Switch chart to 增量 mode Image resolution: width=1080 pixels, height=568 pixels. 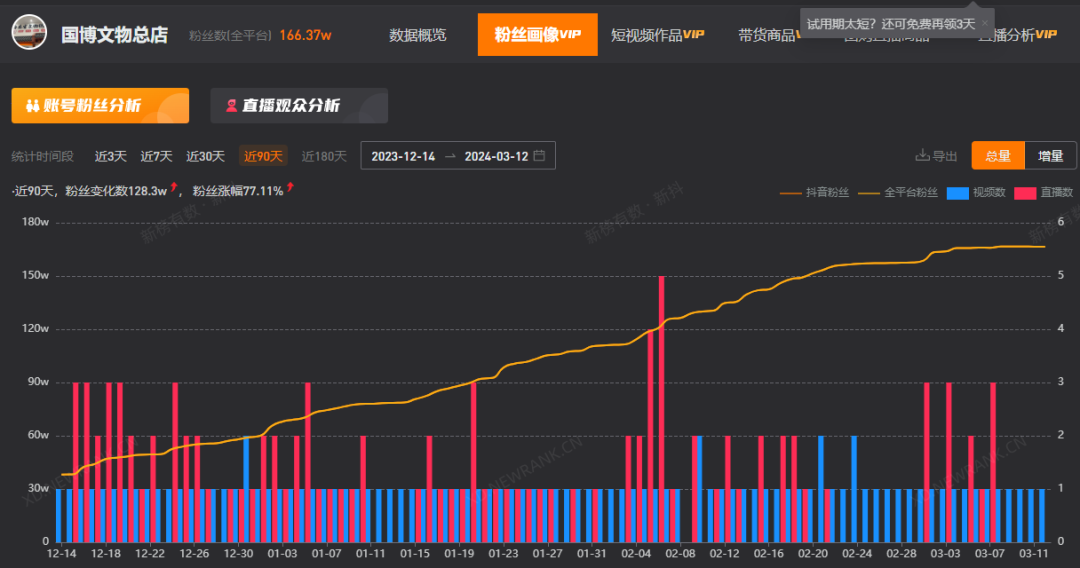click(x=1050, y=156)
